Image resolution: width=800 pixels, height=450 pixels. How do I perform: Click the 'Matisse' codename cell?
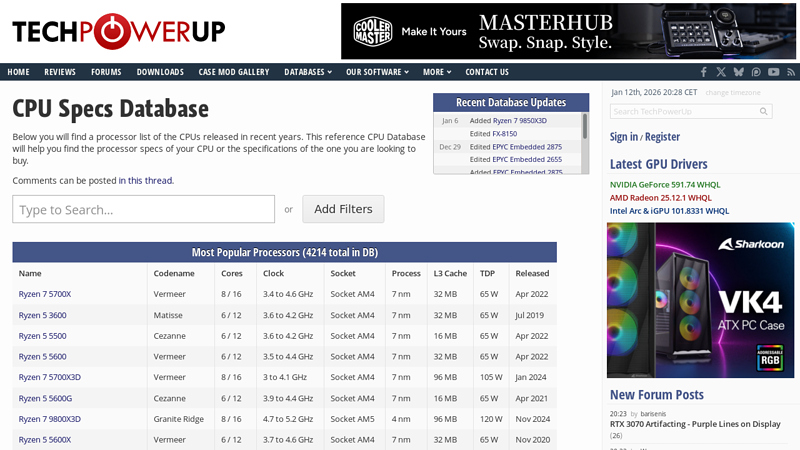click(168, 315)
